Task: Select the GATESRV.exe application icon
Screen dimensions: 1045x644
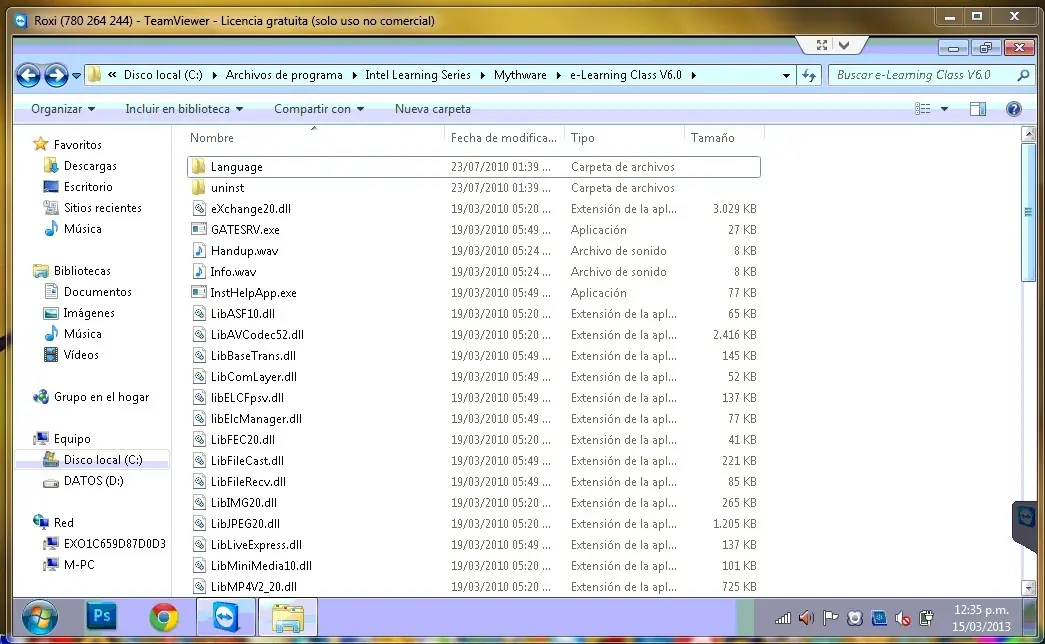Action: tap(199, 229)
